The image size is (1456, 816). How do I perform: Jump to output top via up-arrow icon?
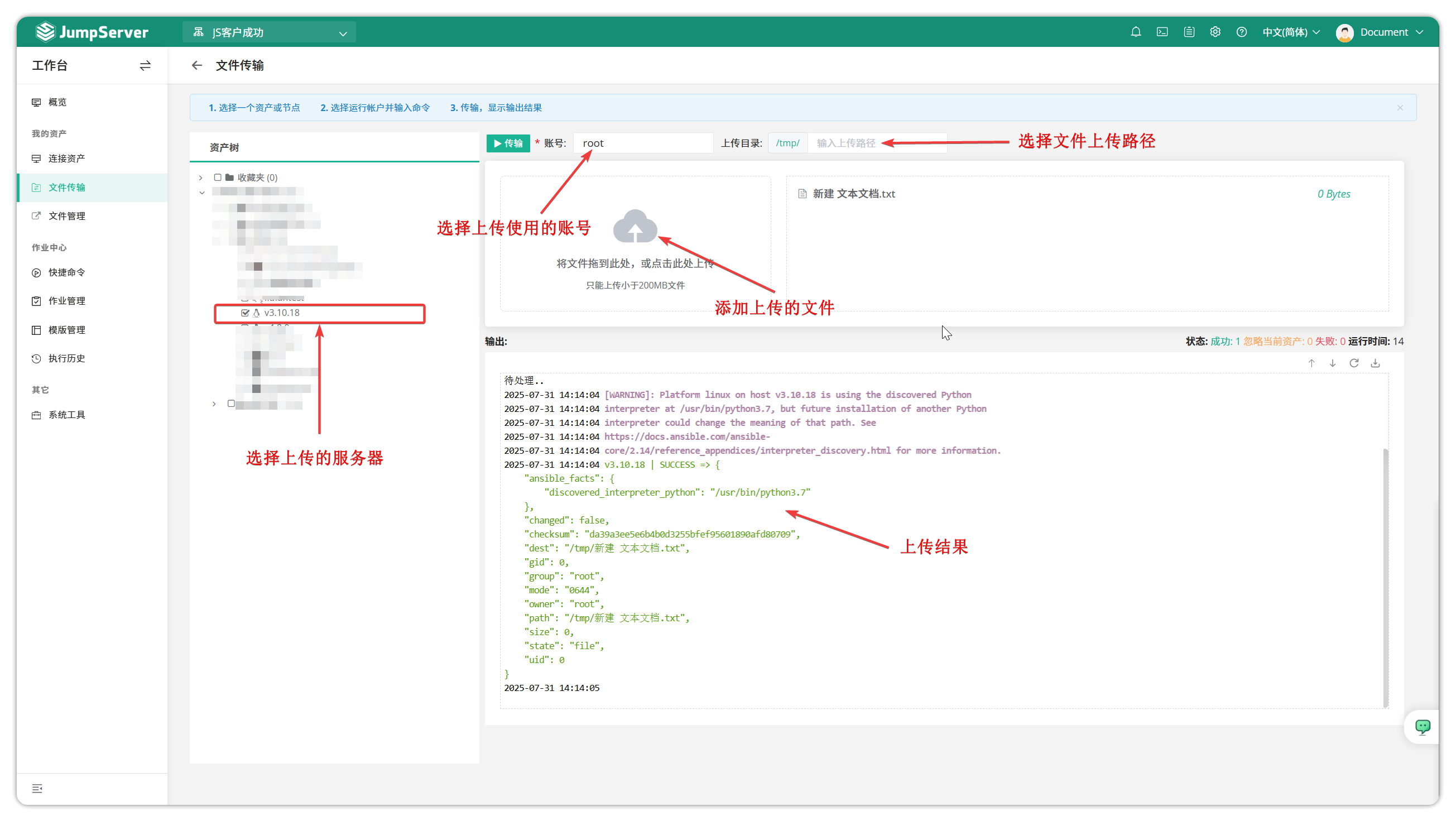(1311, 363)
